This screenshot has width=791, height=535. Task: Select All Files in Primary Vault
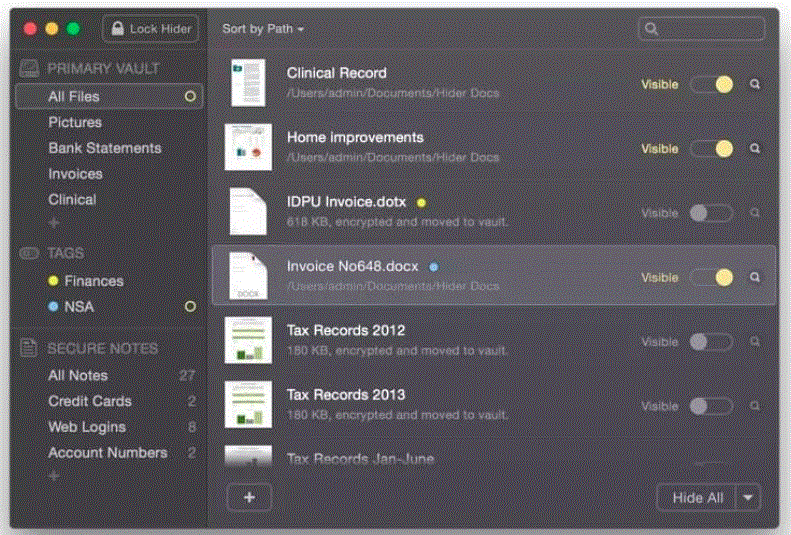[109, 96]
